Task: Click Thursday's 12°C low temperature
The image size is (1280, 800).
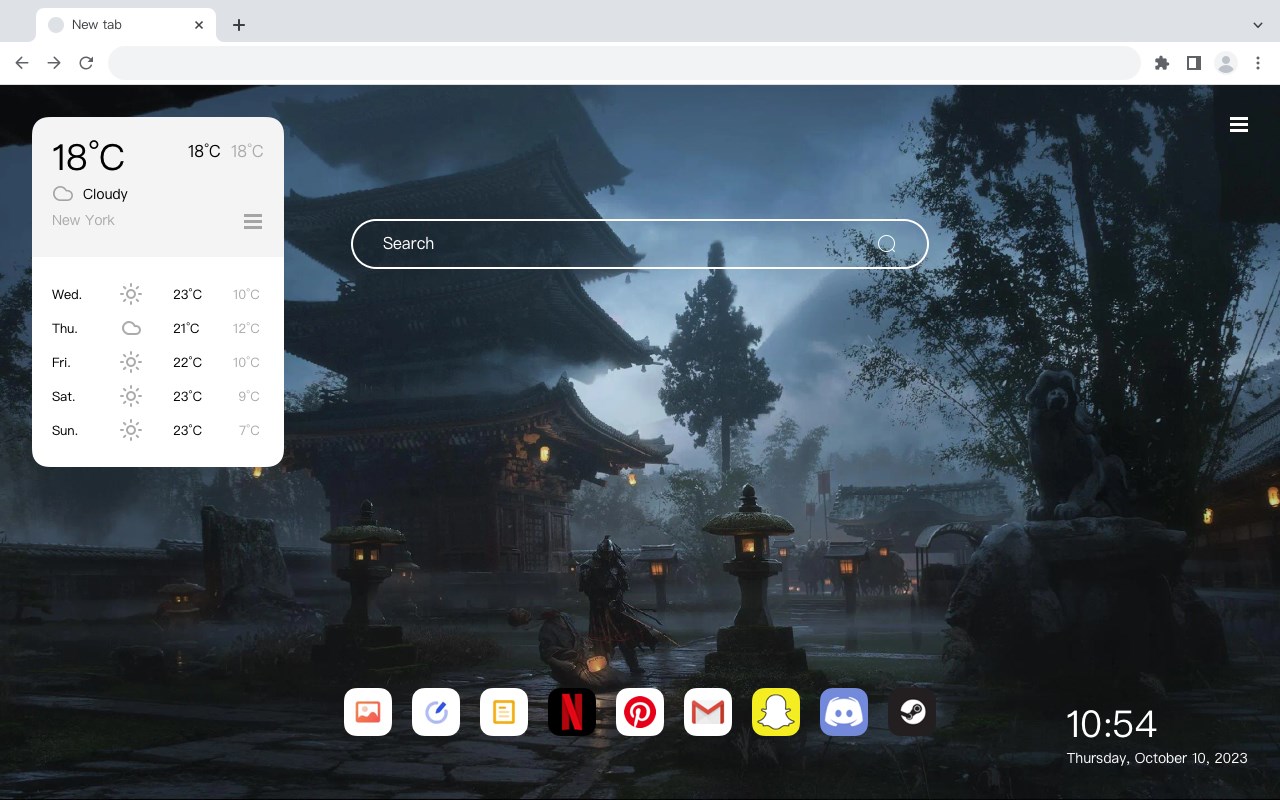Action: coord(246,328)
